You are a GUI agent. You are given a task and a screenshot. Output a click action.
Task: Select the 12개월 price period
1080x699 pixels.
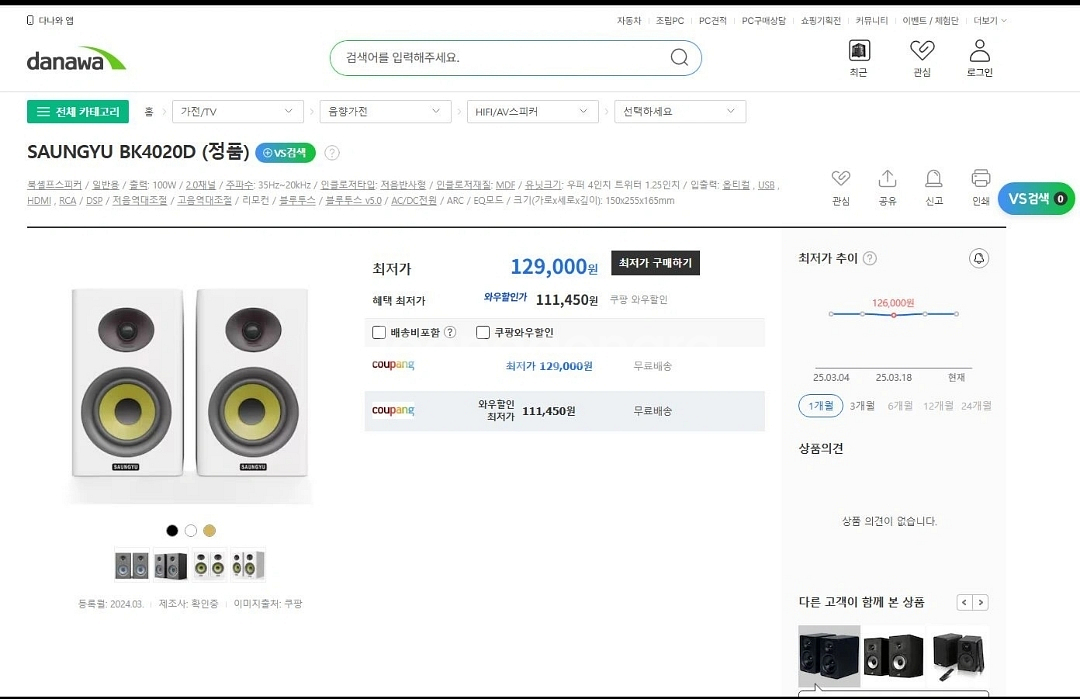[x=938, y=406]
